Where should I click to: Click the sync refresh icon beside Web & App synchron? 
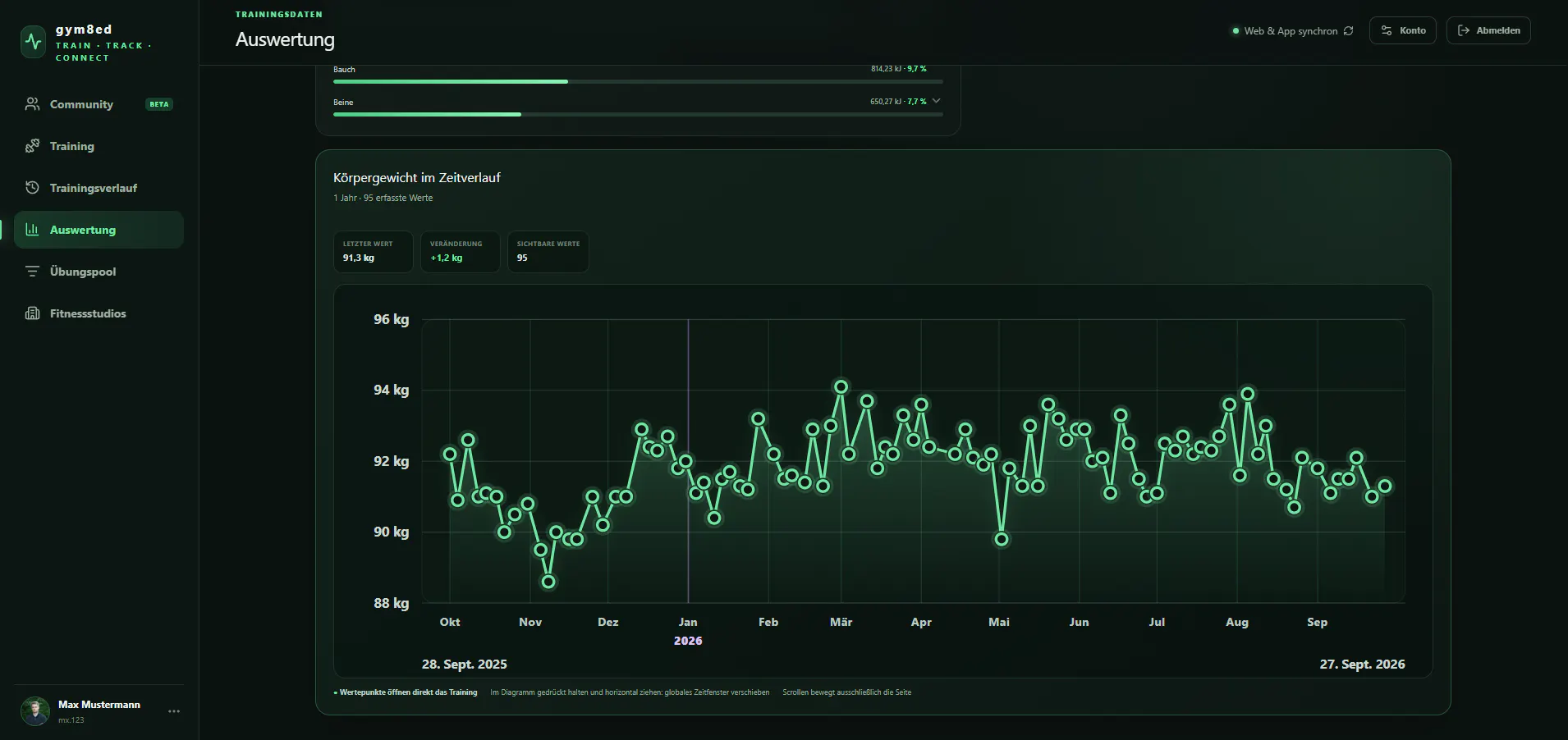click(x=1348, y=31)
